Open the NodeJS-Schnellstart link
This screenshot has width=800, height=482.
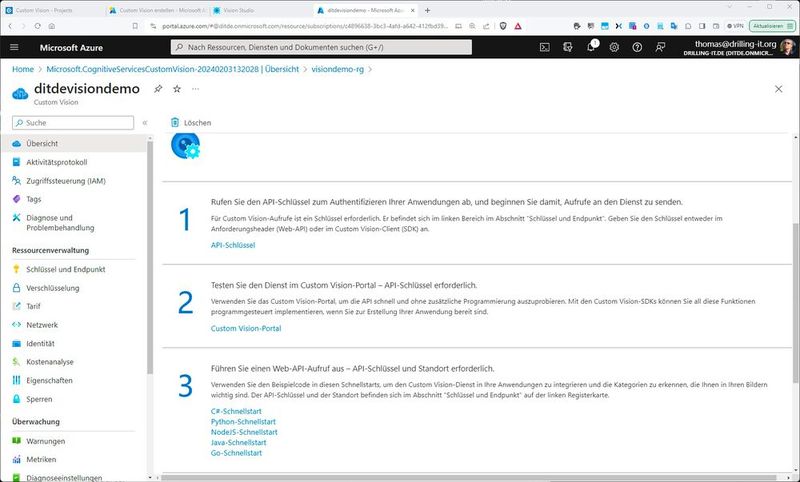click(x=244, y=432)
